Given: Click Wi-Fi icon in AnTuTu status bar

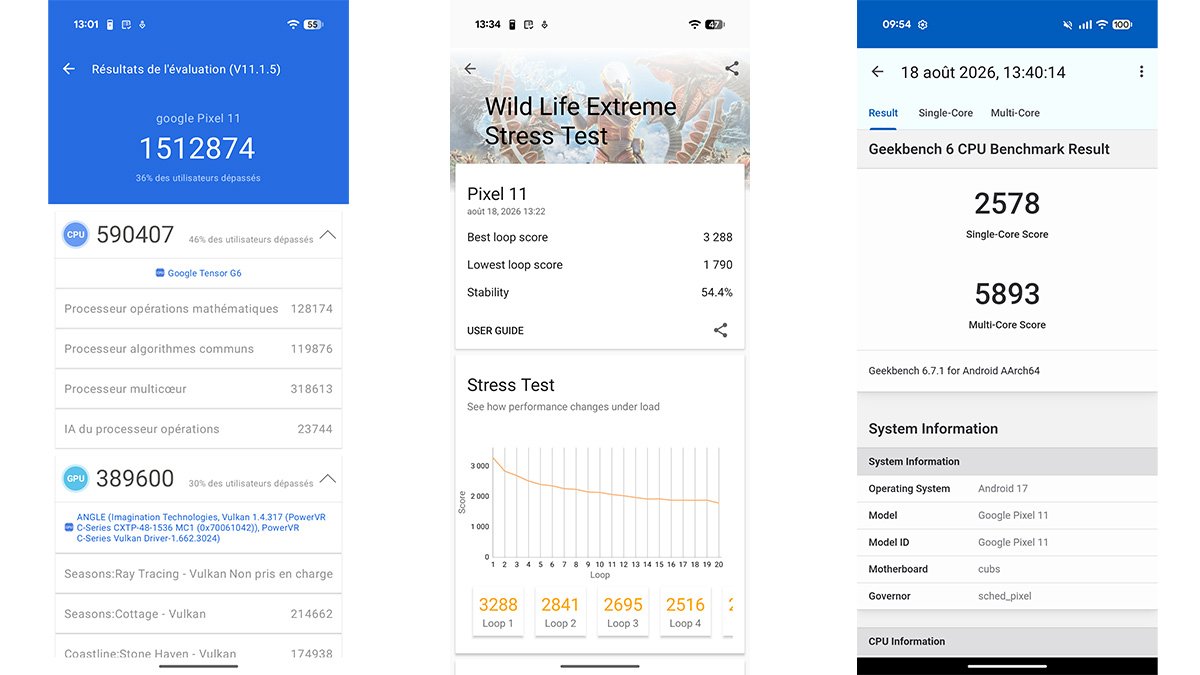Looking at the screenshot, I should [x=293, y=24].
